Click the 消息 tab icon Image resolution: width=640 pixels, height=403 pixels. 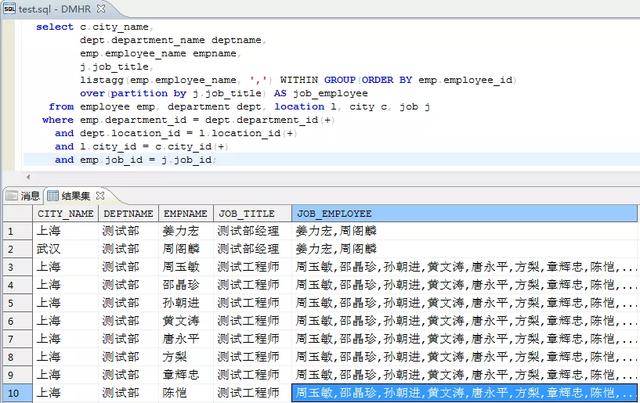(x=11, y=196)
